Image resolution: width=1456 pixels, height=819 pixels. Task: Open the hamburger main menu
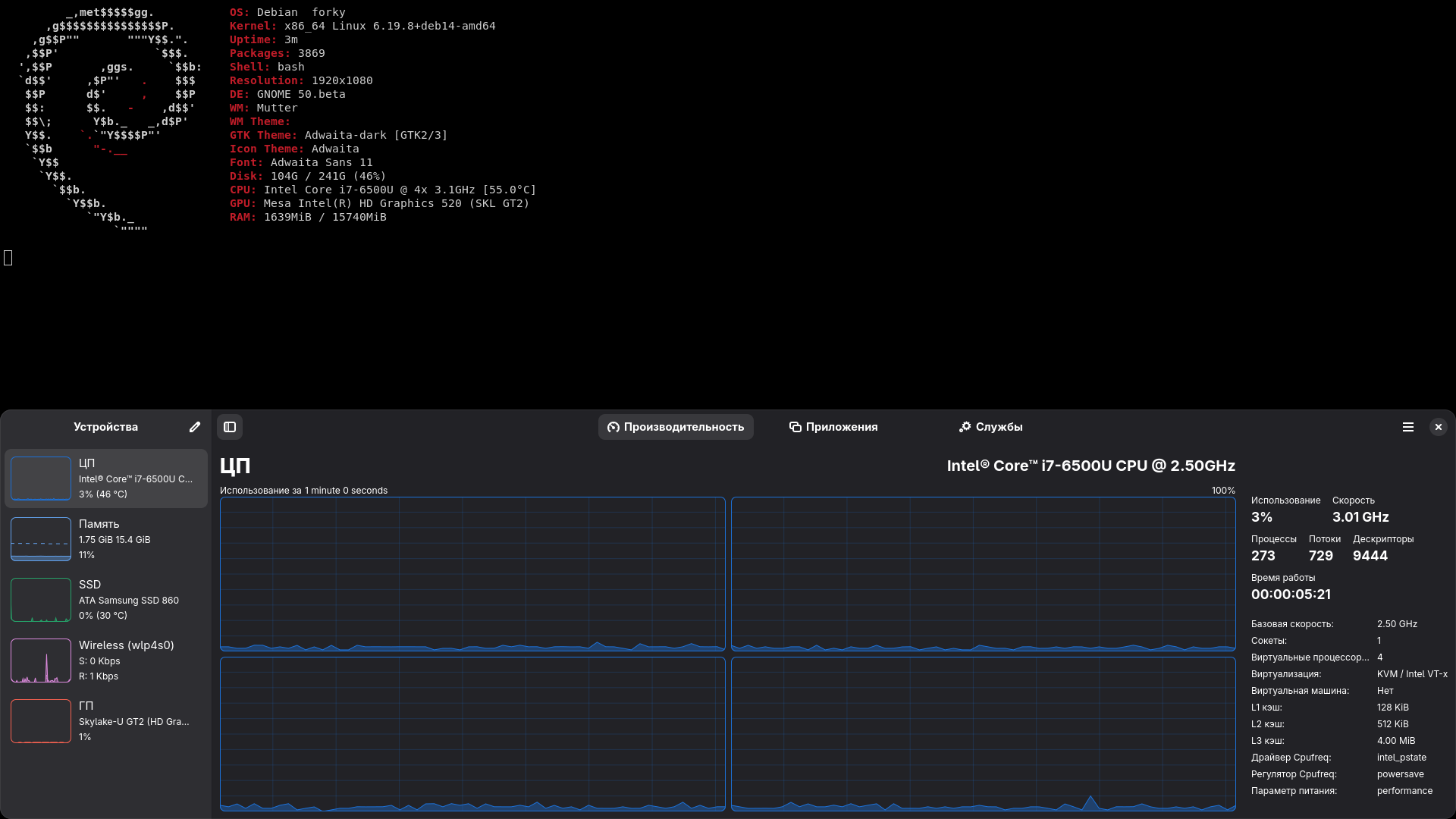[x=1407, y=427]
